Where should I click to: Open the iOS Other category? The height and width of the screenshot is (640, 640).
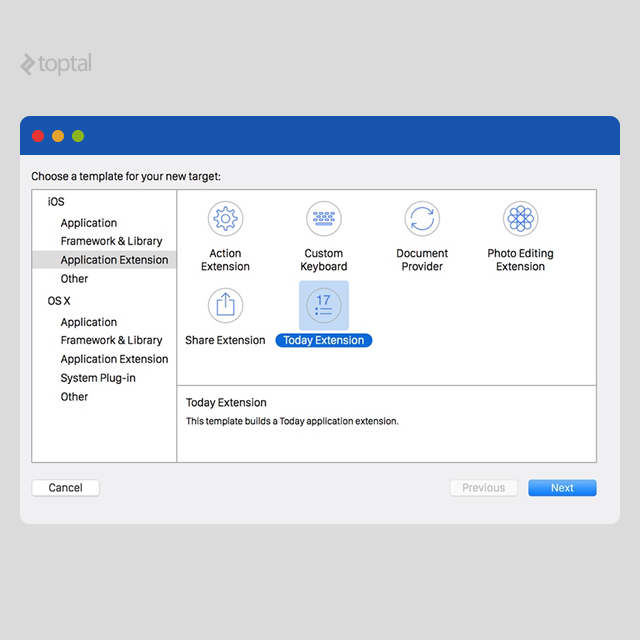[x=74, y=279]
